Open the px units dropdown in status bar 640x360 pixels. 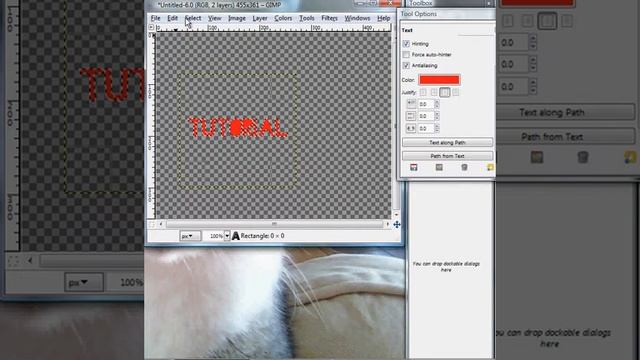click(190, 236)
